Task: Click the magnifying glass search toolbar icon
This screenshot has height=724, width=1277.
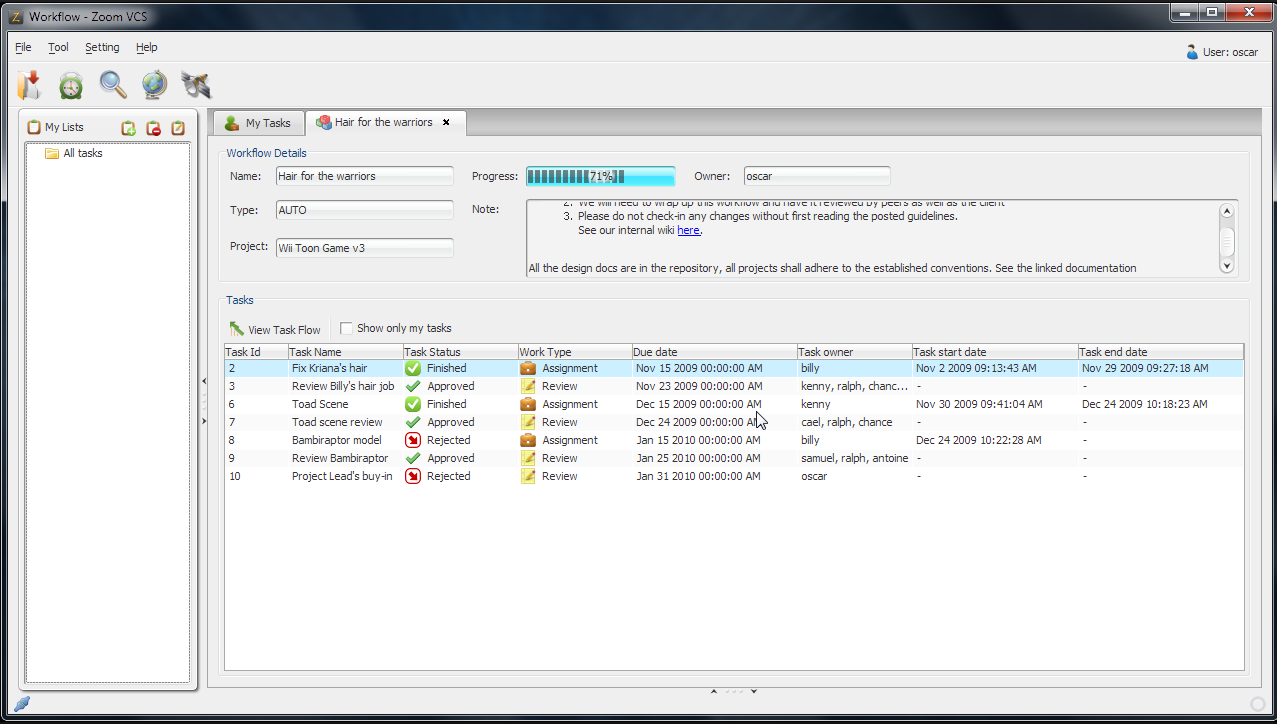Action: click(x=112, y=85)
